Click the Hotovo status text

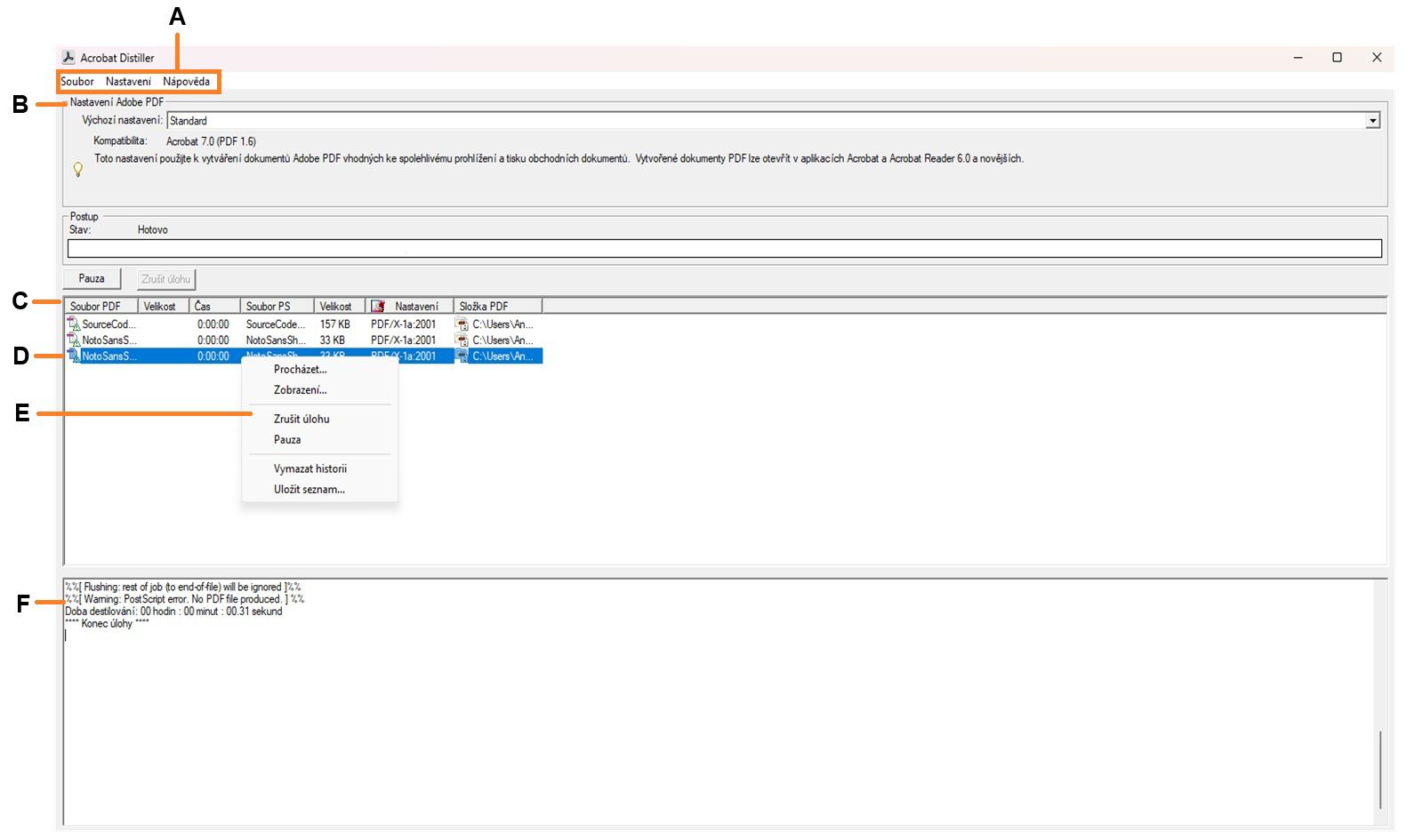point(153,230)
